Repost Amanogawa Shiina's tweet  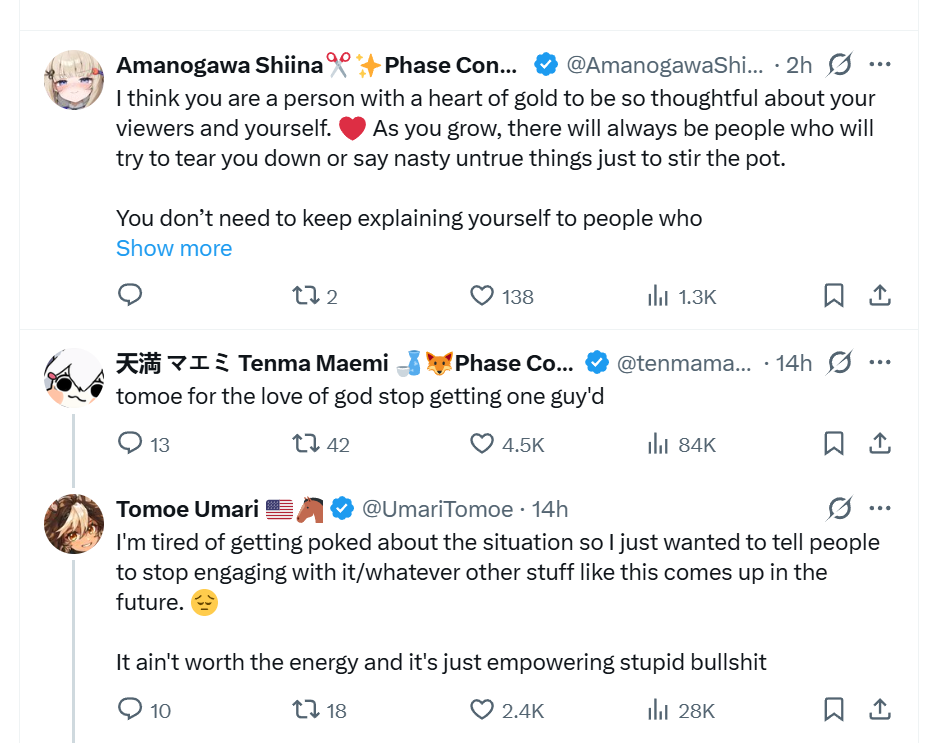(304, 295)
